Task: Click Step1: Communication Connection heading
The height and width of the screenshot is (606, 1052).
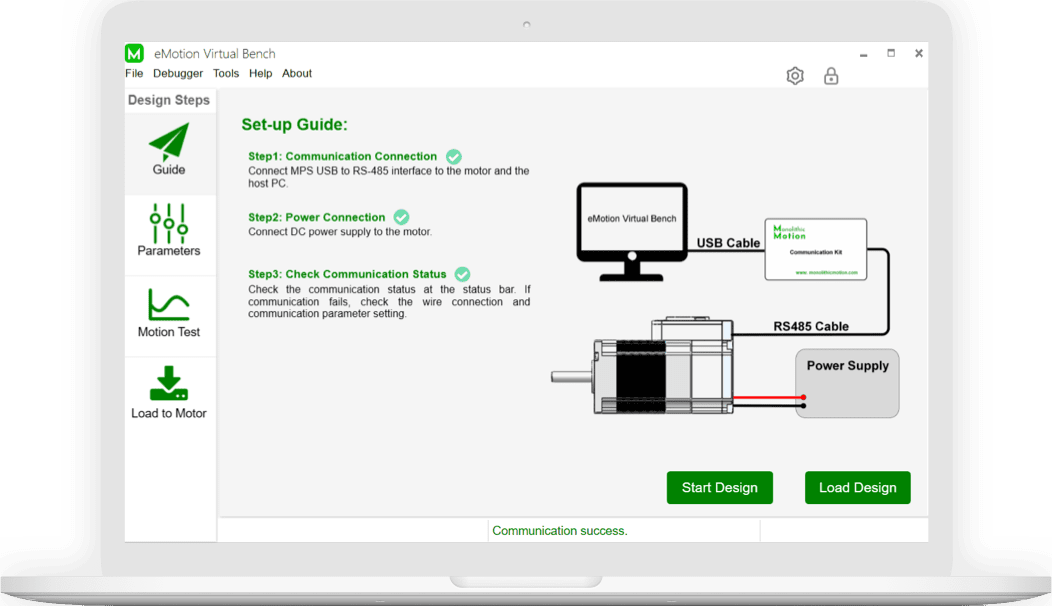Action: coord(342,156)
